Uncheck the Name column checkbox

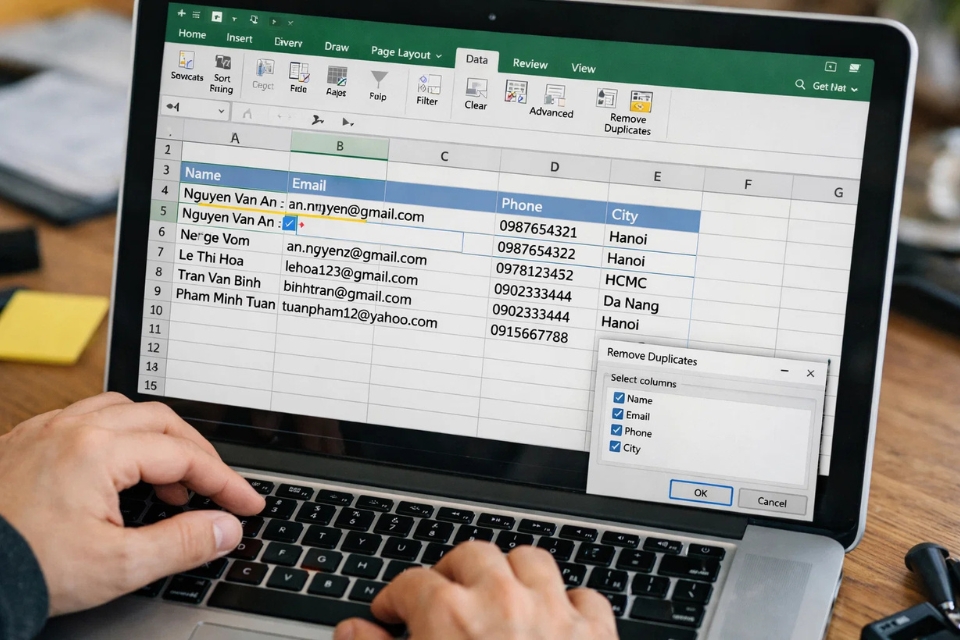point(619,397)
